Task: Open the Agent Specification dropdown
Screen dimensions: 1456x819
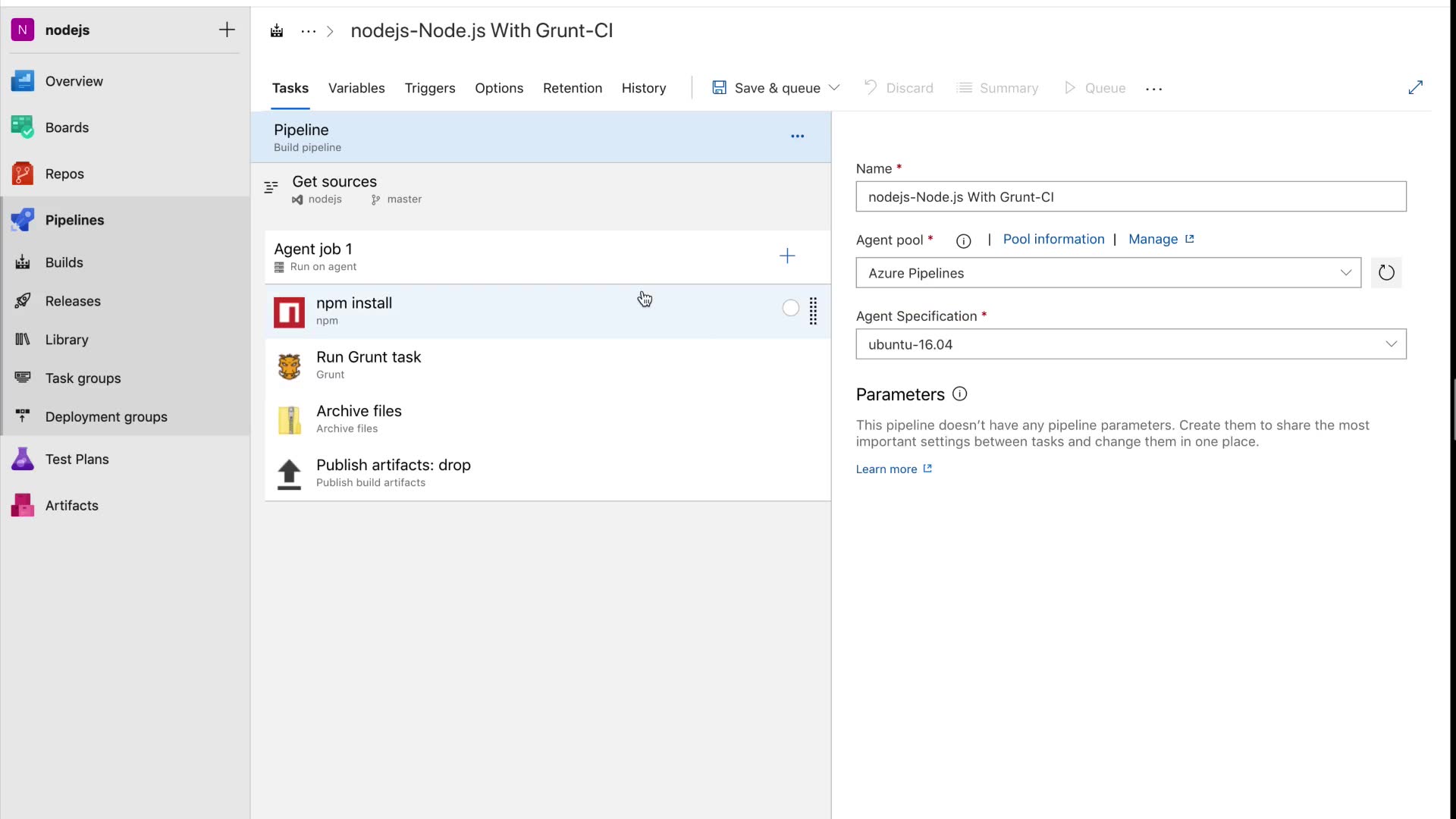Action: pos(1391,344)
